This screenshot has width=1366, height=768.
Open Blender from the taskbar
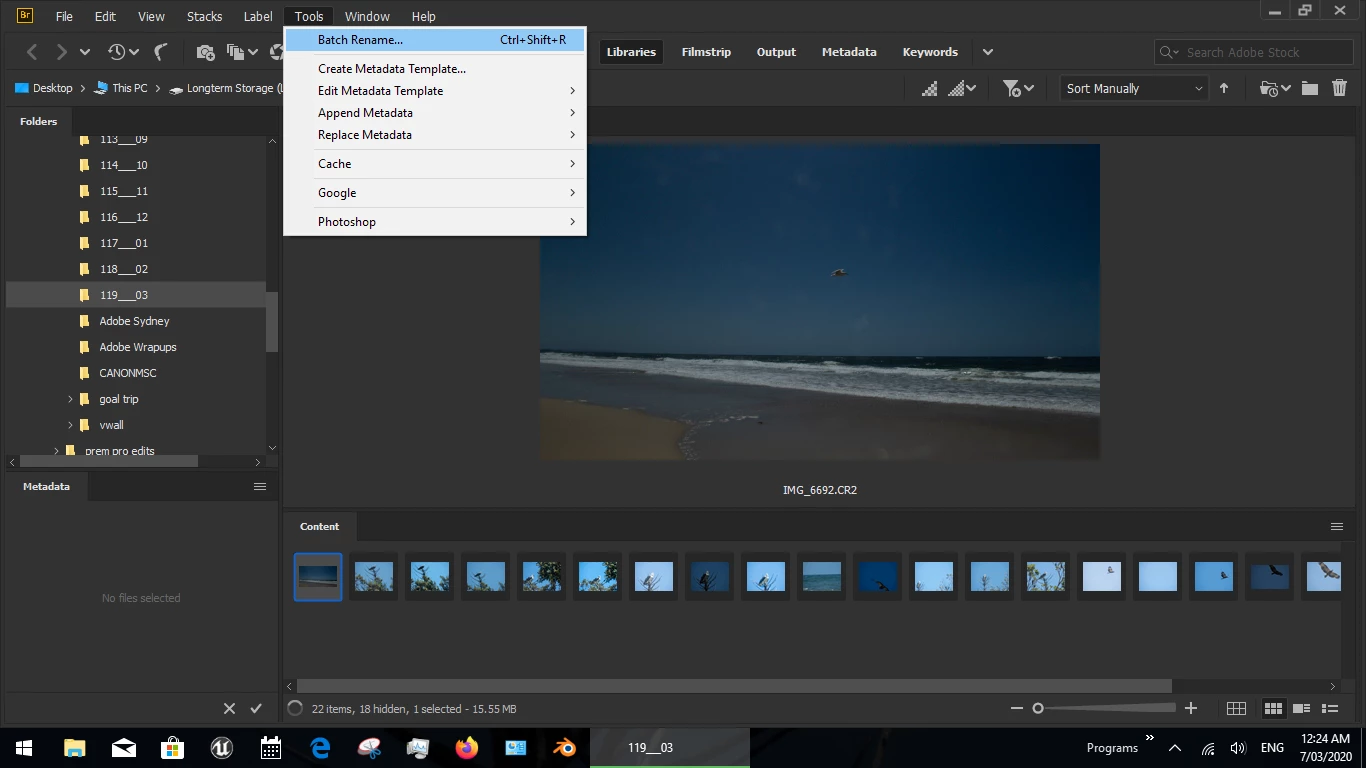tap(565, 747)
